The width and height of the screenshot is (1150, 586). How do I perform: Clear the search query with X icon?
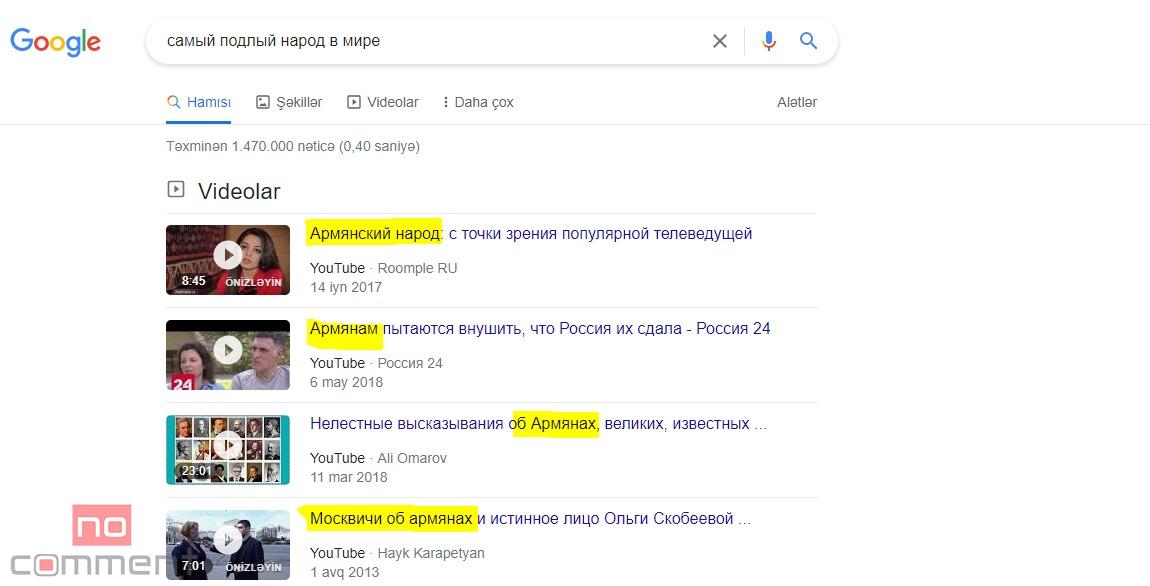pyautogui.click(x=719, y=41)
